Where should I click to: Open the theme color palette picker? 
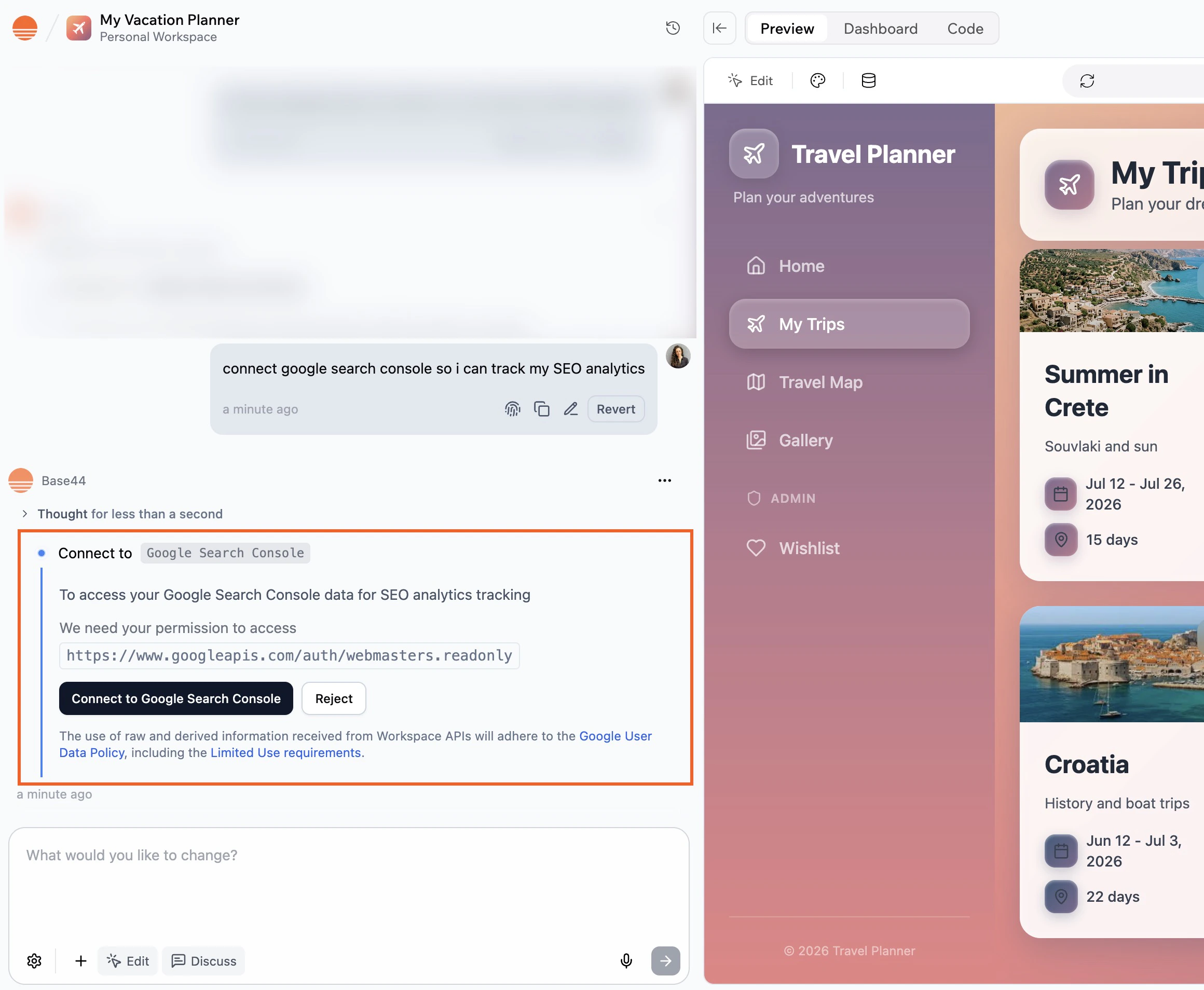[x=817, y=80]
